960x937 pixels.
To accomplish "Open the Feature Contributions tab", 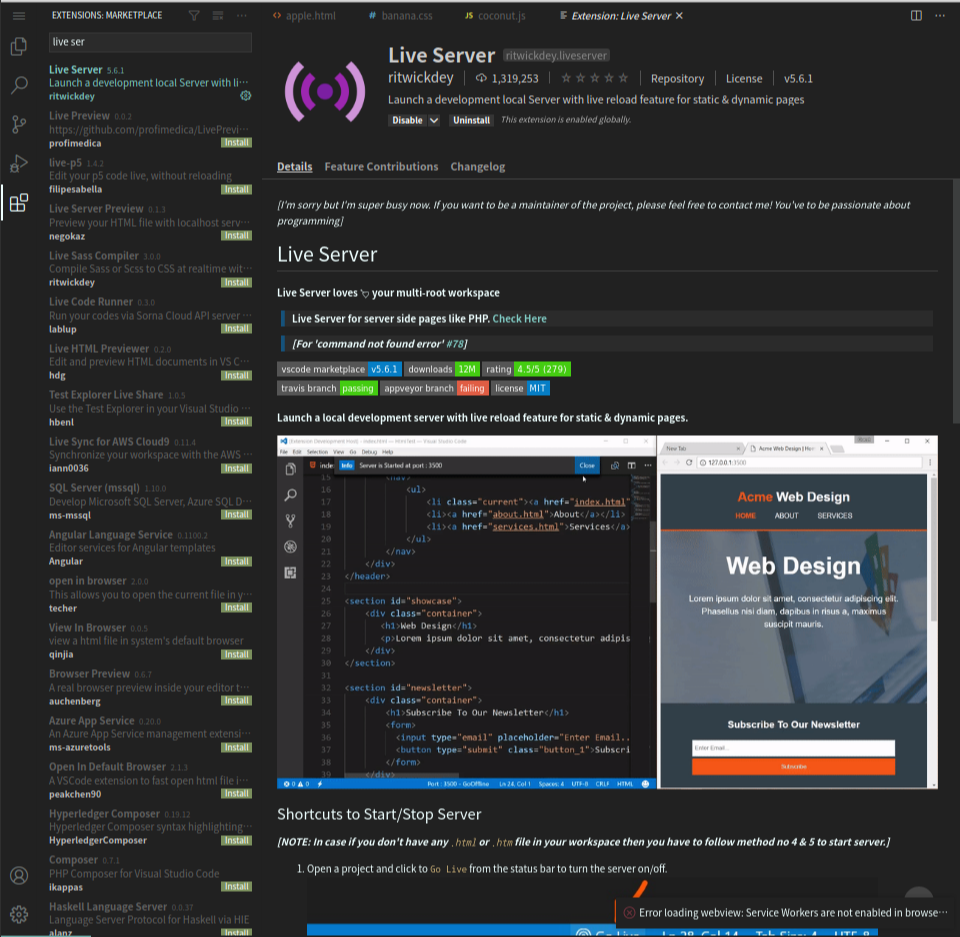I will click(x=381, y=167).
